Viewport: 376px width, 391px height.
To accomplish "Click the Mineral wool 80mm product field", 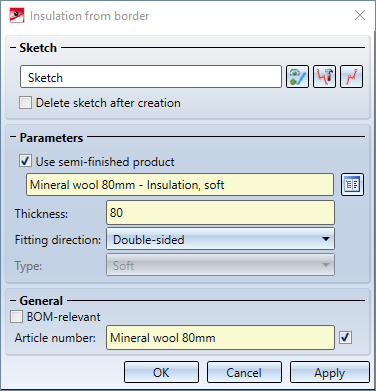I will pos(180,184).
